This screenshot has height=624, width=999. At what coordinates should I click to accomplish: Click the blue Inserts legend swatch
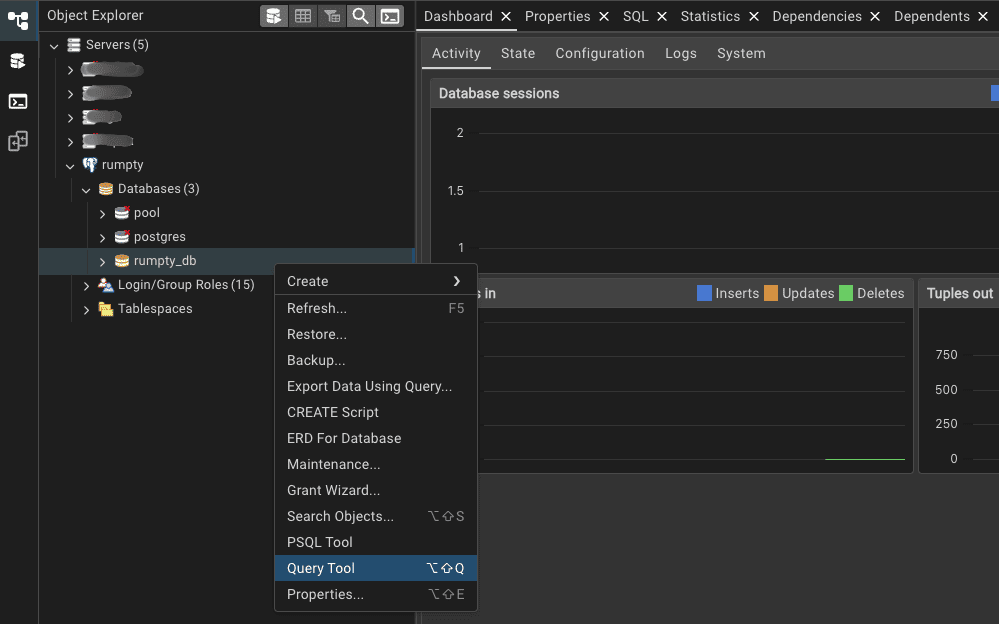(704, 293)
